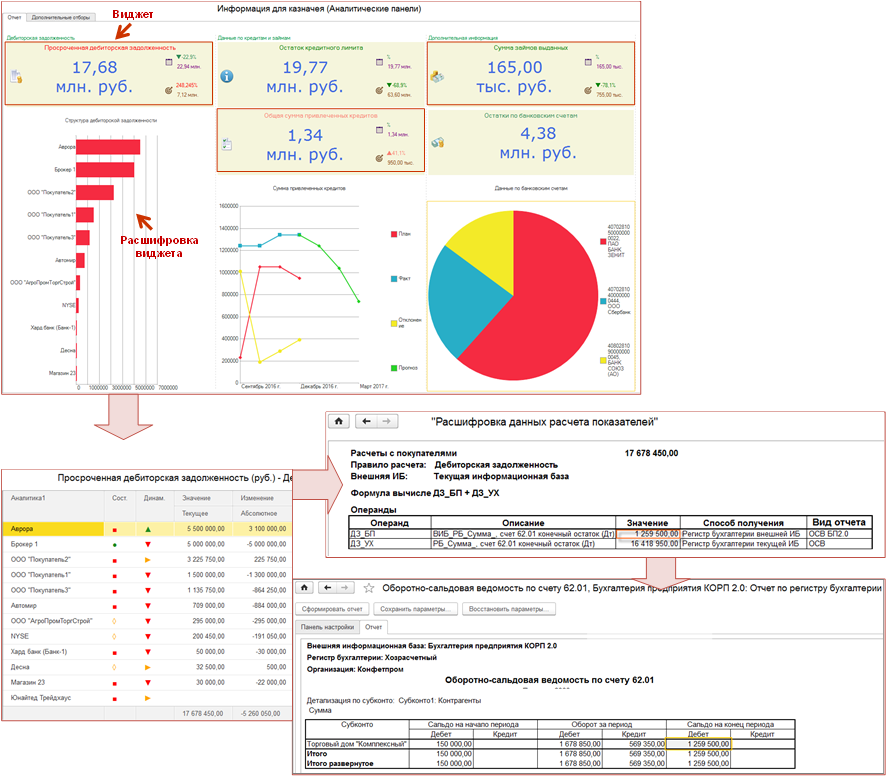Screen dimensions: 890x776
Task: Click back arrow in Расшифровка данных window
Action: [x=366, y=422]
